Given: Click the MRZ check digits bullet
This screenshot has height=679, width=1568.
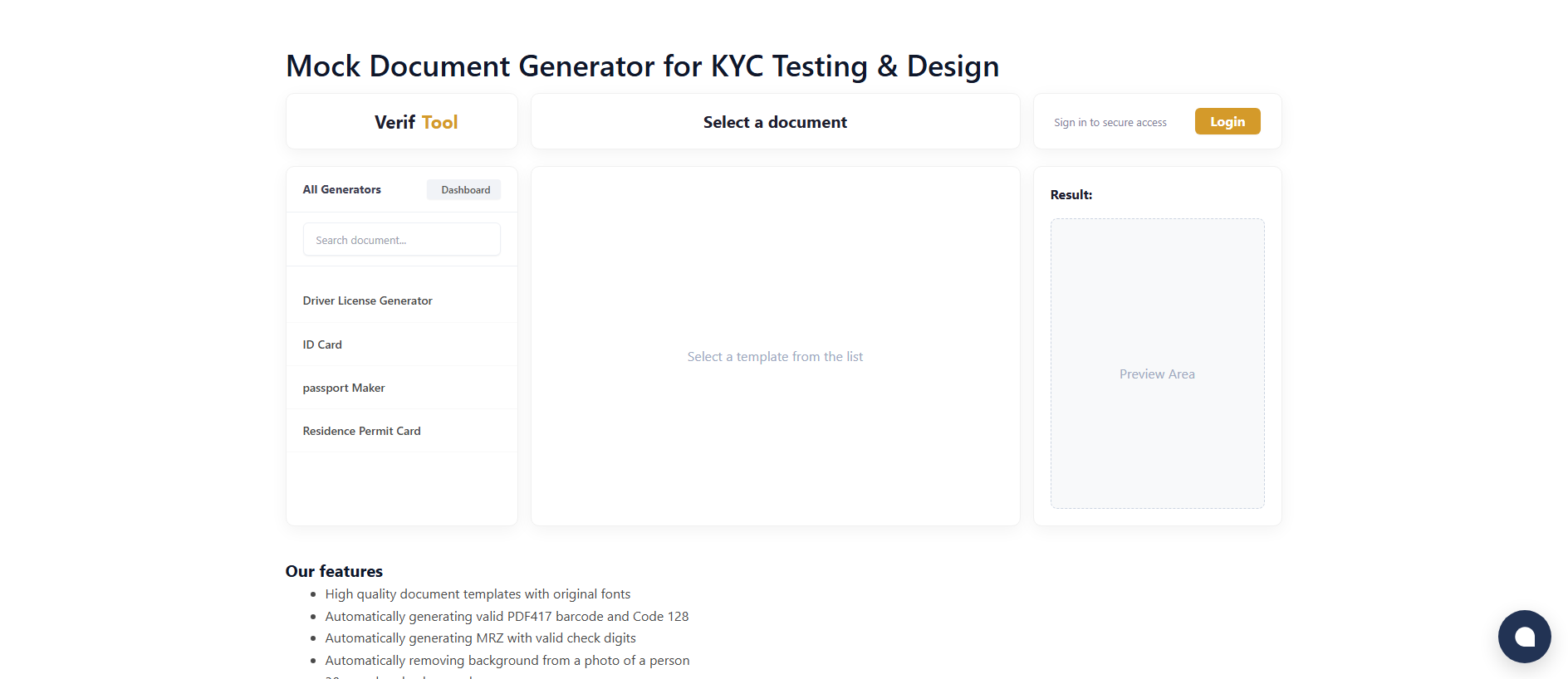Looking at the screenshot, I should coord(480,638).
